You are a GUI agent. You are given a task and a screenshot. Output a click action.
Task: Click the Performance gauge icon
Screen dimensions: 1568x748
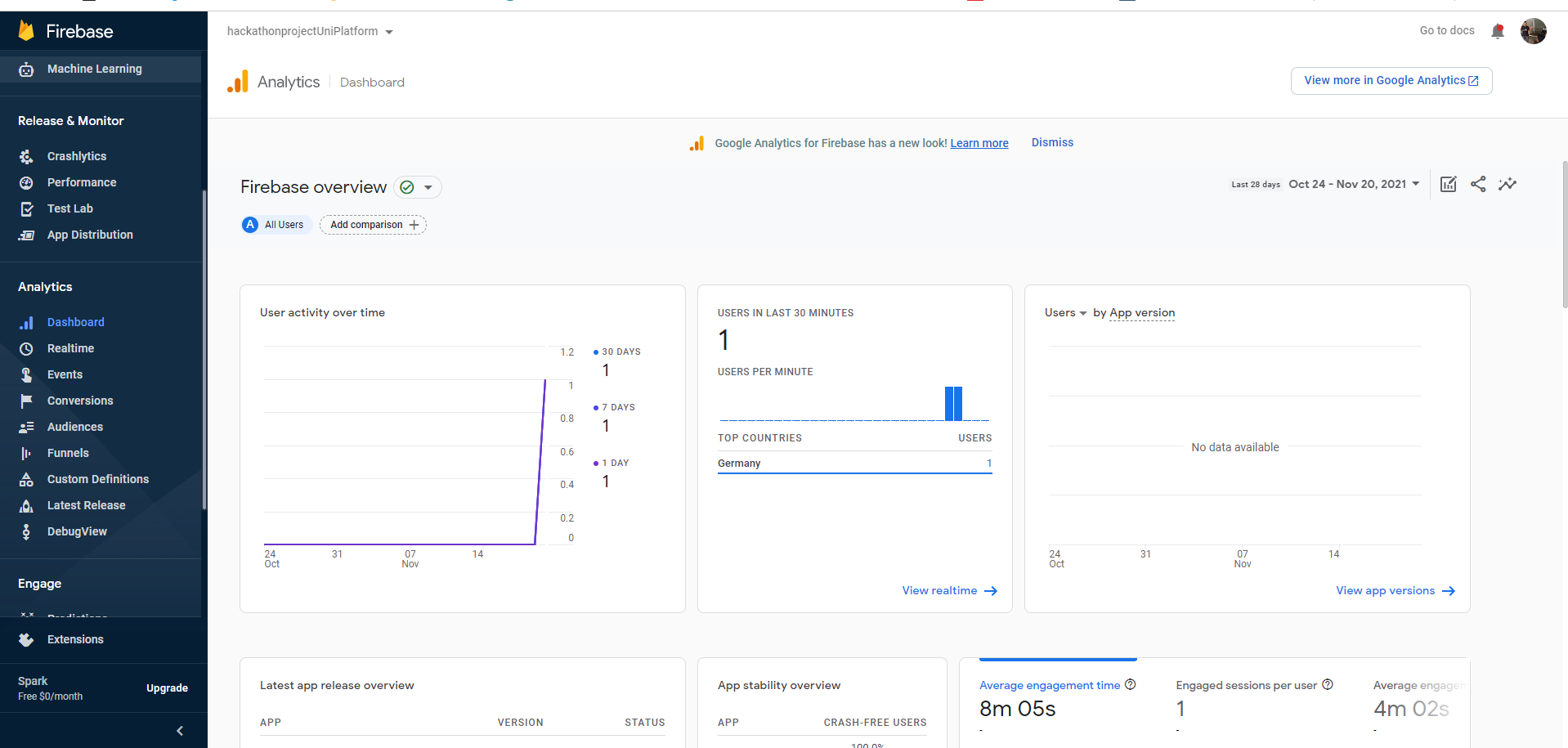pyautogui.click(x=26, y=182)
